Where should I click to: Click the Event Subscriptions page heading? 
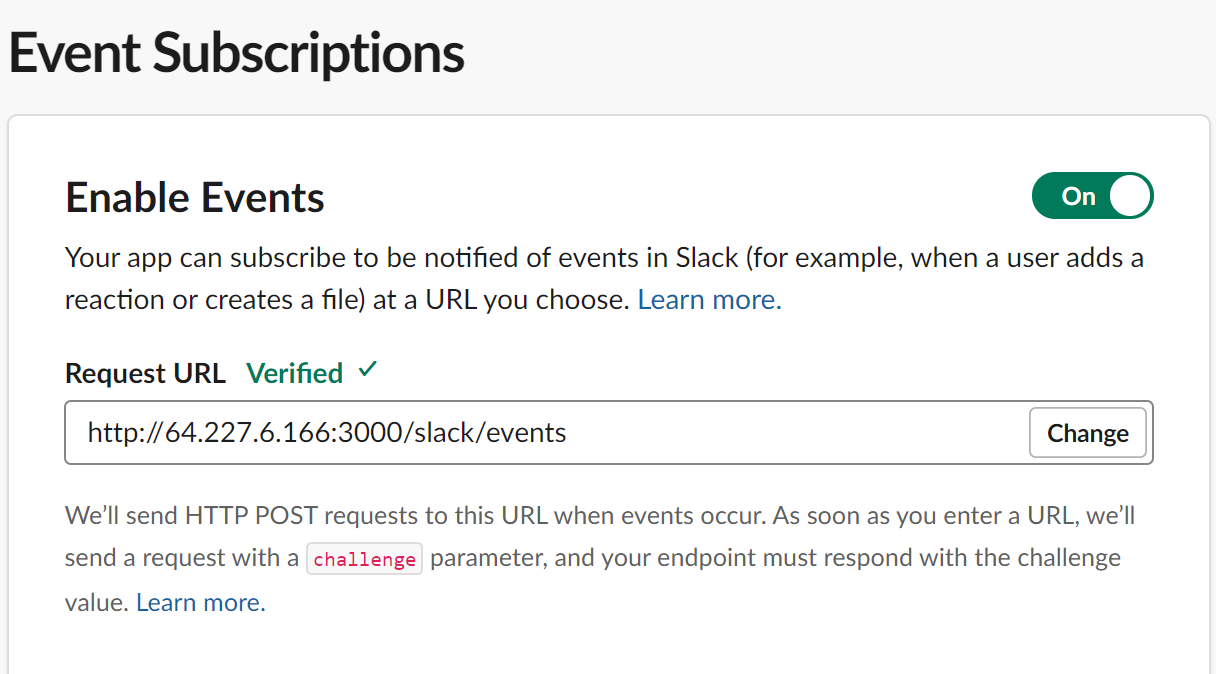point(237,53)
